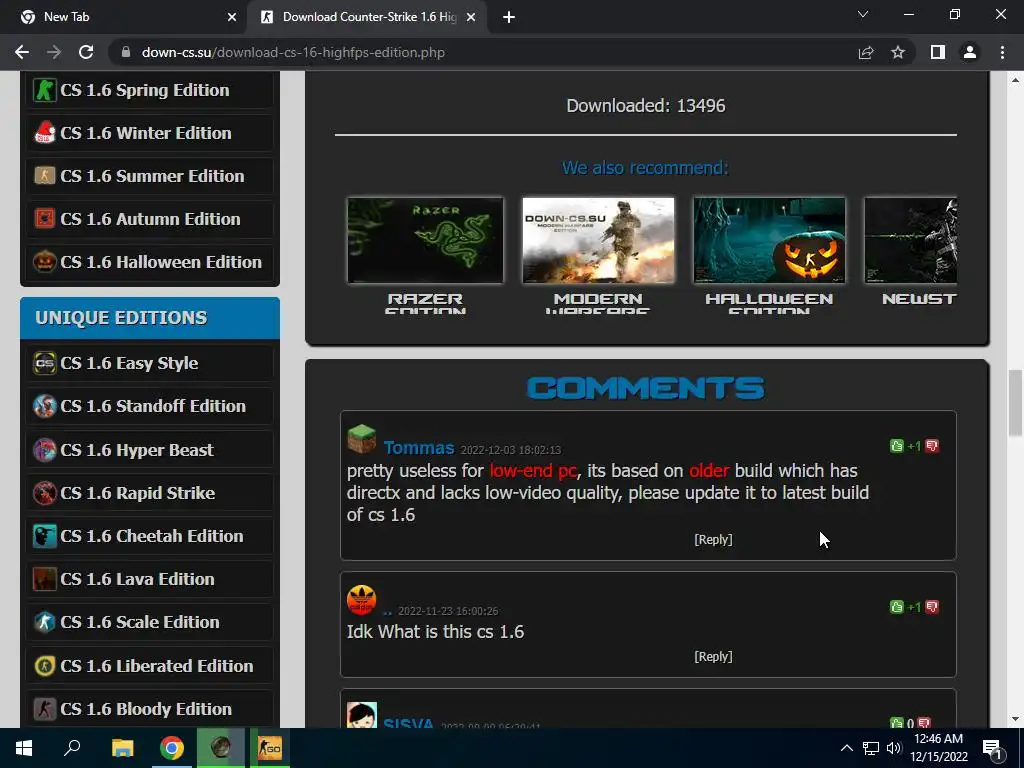Open CS 1.6 Cheetah Edition link
The width and height of the screenshot is (1024, 768).
click(152, 536)
